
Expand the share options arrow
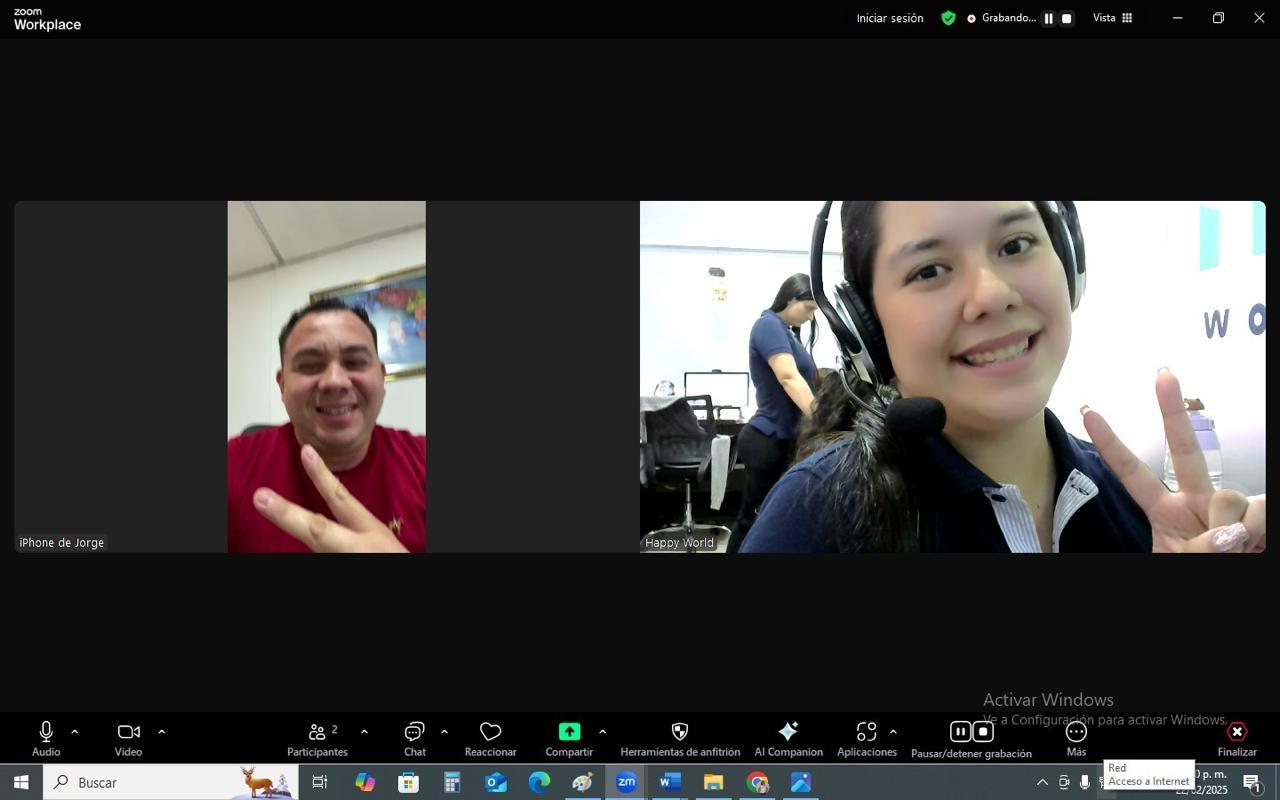602,732
